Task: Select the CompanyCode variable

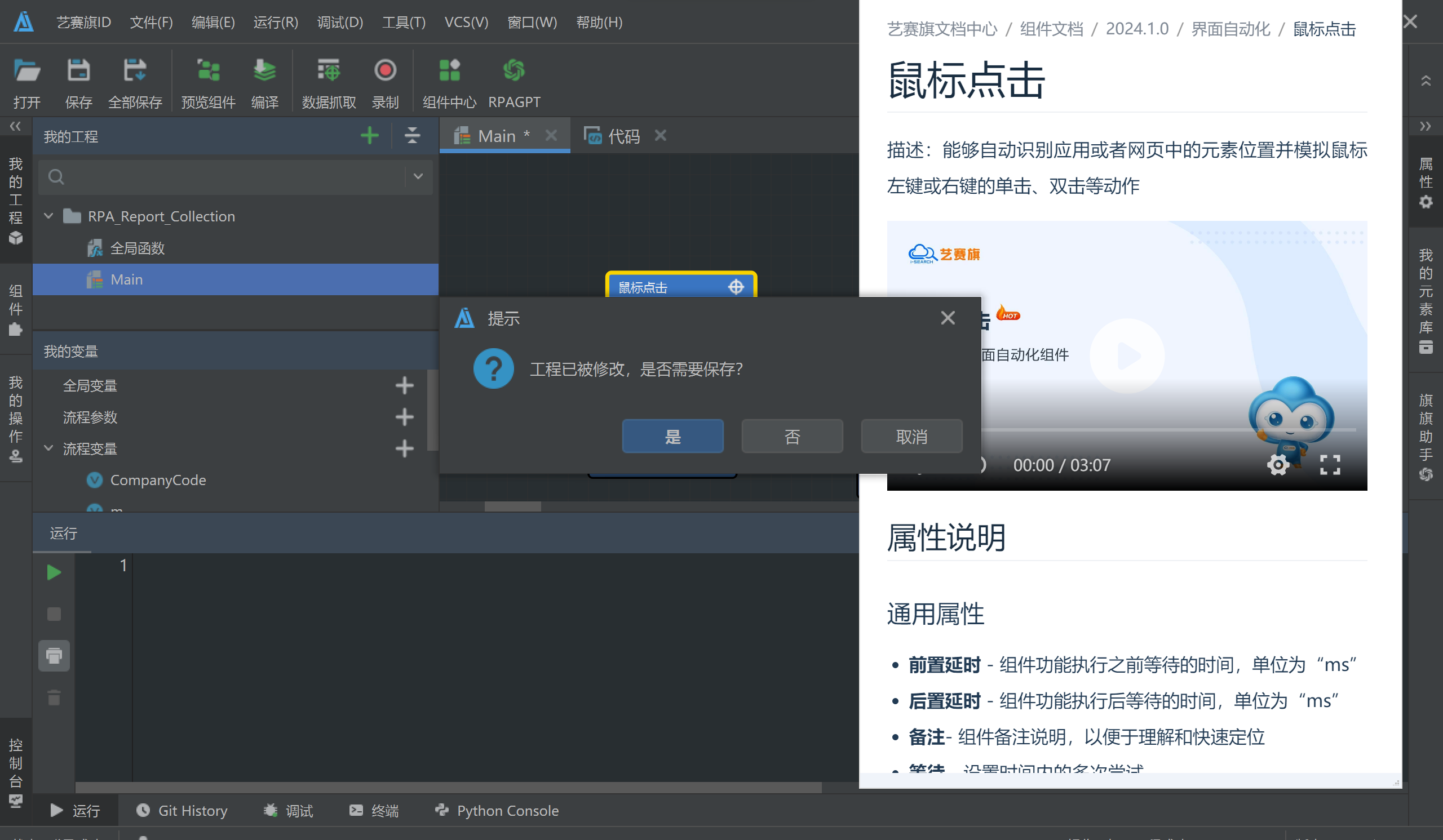Action: click(x=157, y=479)
